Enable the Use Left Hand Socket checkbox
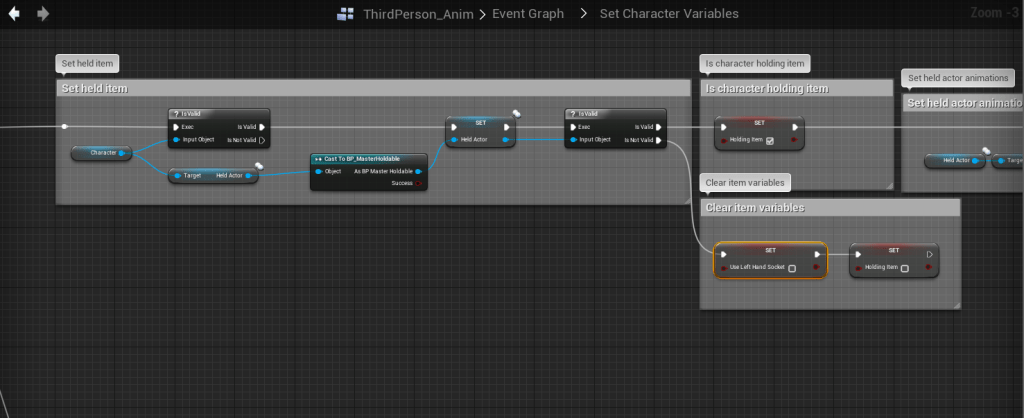The image size is (1024, 418). pyautogui.click(x=792, y=268)
